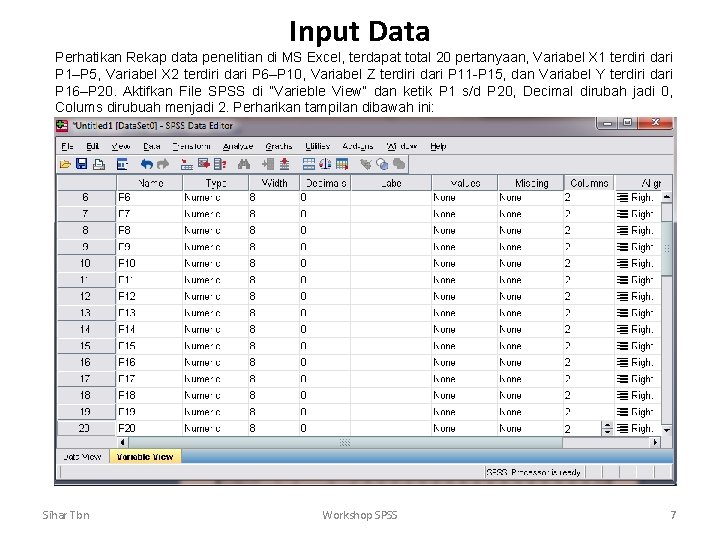This screenshot has width=720, height=540.
Task: Click the Select Cases toolbar icon
Action: tap(342, 164)
